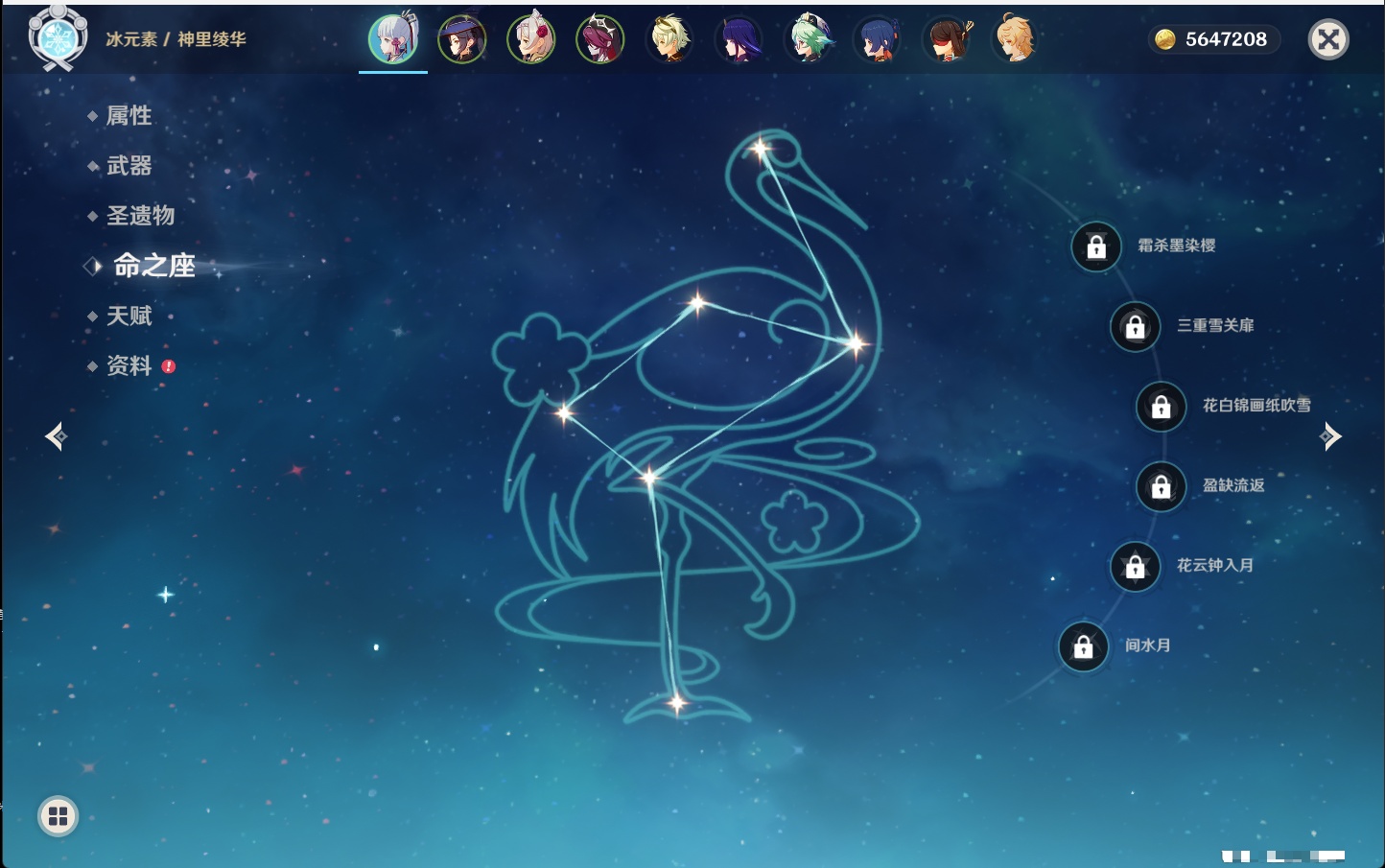
Task: Select Sucrose's green-haired avatar
Action: pos(809,39)
